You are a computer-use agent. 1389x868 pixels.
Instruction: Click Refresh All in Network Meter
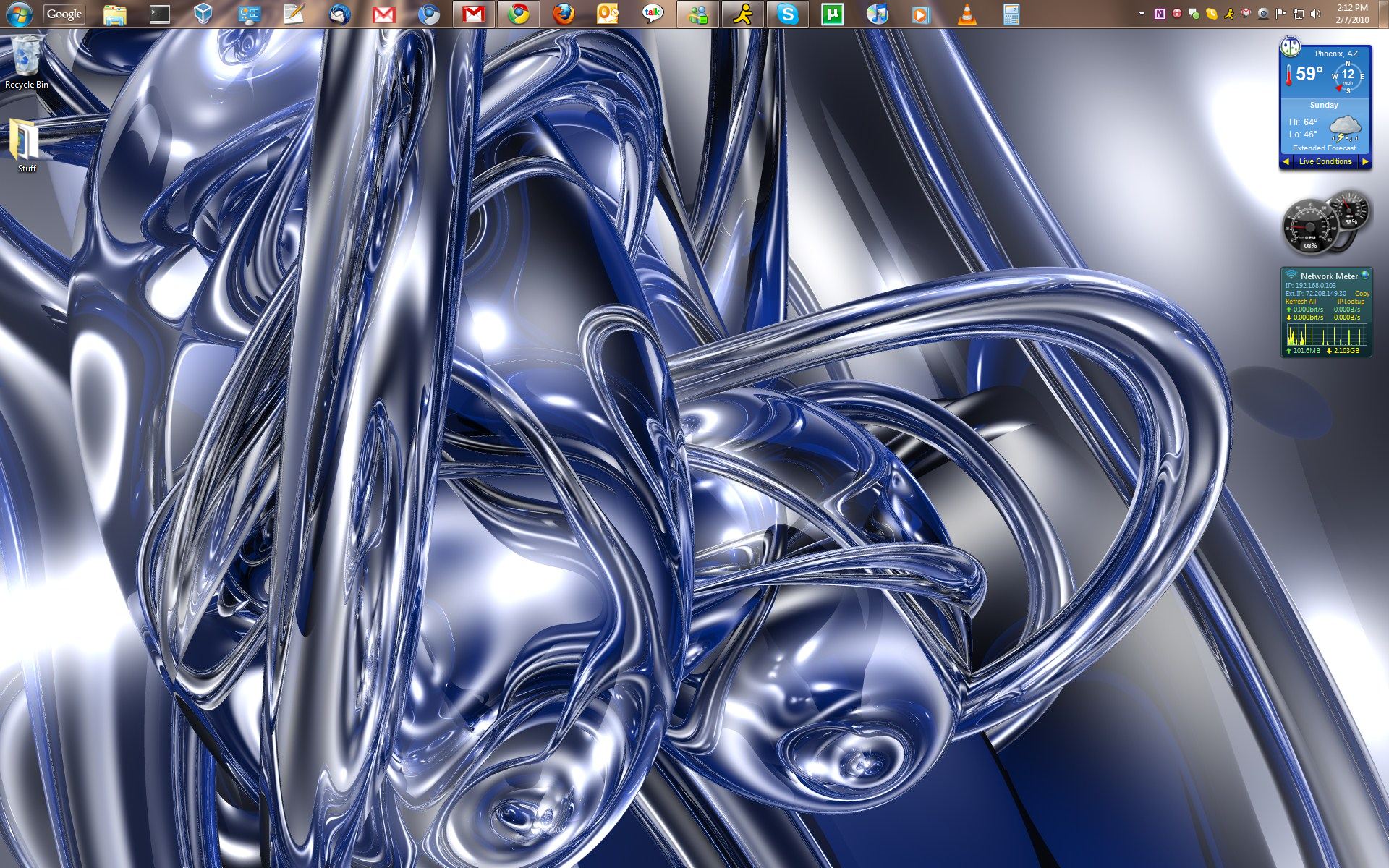point(1301,302)
